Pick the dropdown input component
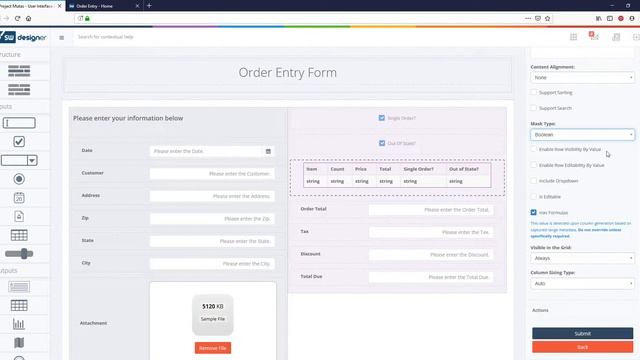640x360 pixels. tap(19, 160)
